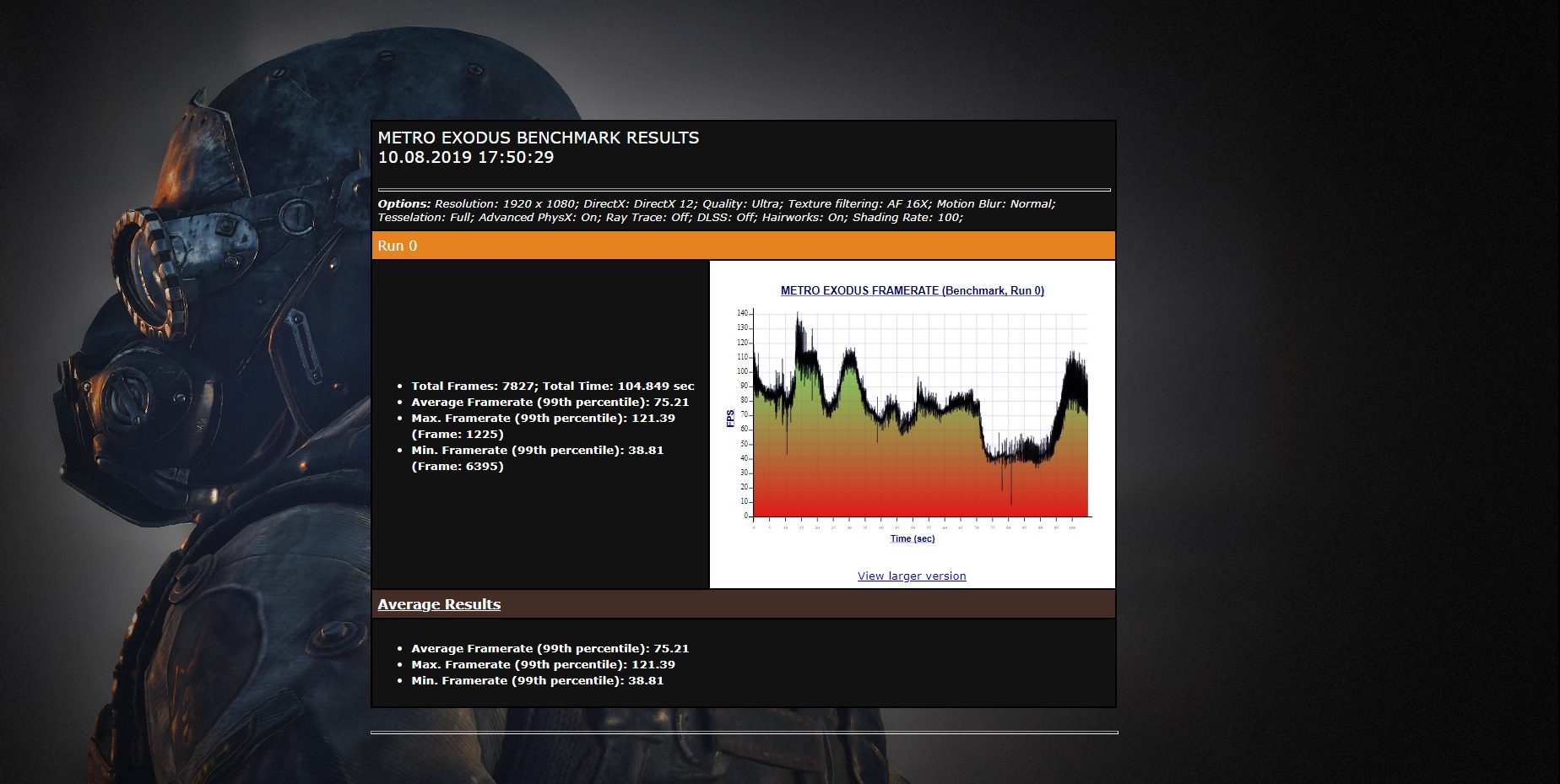
Task: Click the timestamp "10.08.2019 17:50:29"
Action: (x=466, y=157)
